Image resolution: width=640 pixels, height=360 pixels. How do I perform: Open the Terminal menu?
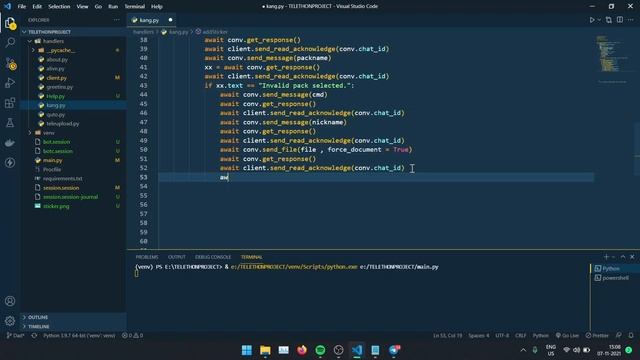tap(135, 7)
